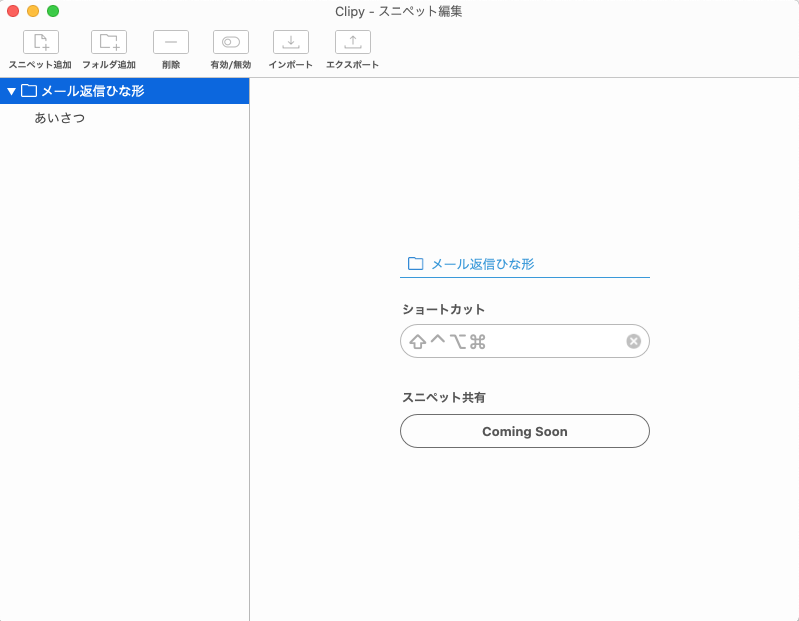Screen dimensions: 799x621
Task: Minimize the window with yellow button
Action: tap(33, 11)
